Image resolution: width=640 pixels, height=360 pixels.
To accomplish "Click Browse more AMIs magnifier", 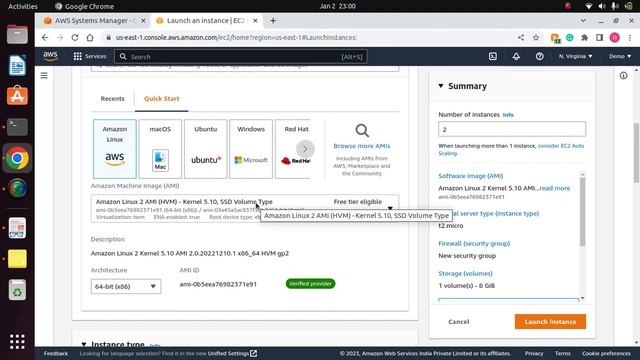I will point(362,131).
